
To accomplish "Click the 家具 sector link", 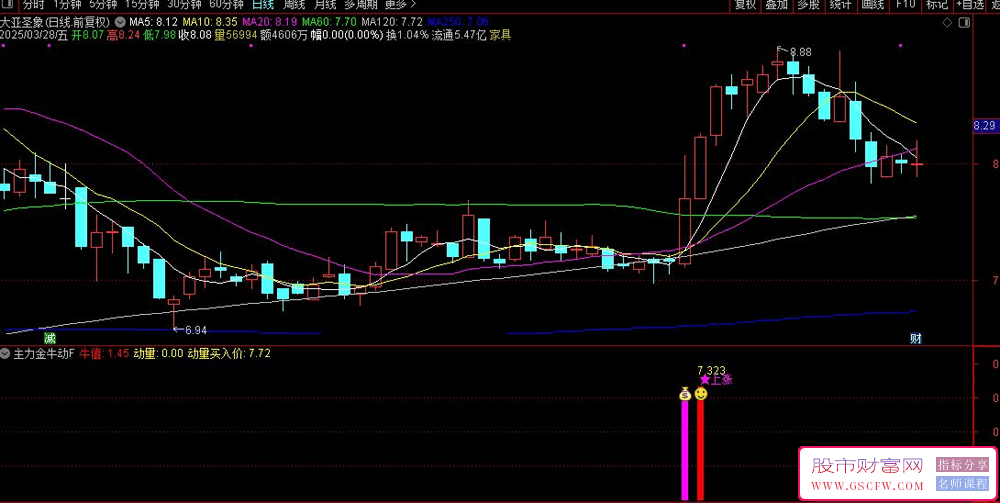I will click(500, 35).
